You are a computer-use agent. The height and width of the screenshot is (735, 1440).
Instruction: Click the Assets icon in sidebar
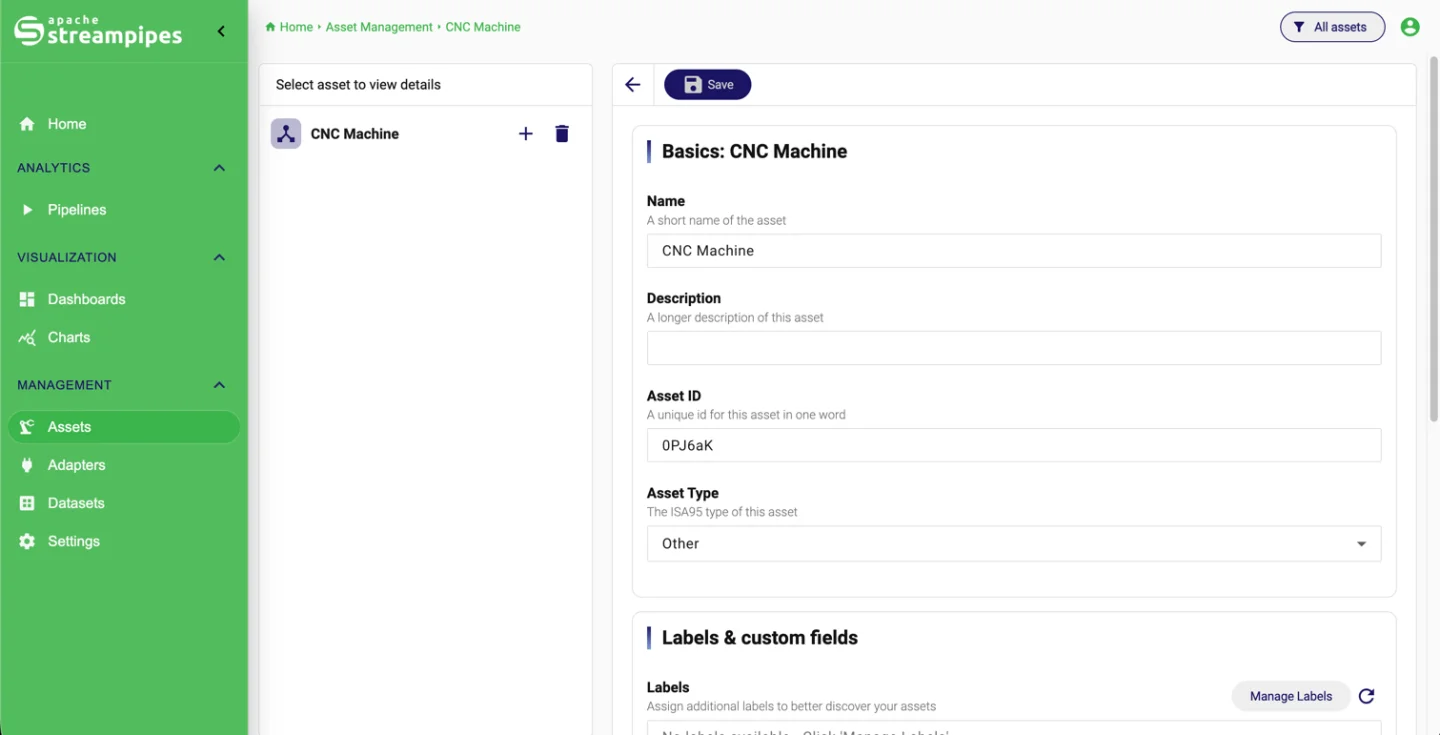click(x=27, y=427)
